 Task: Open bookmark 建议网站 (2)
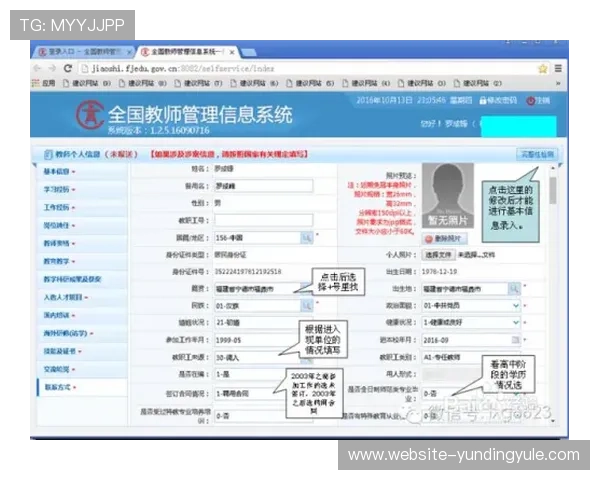tap(478, 83)
